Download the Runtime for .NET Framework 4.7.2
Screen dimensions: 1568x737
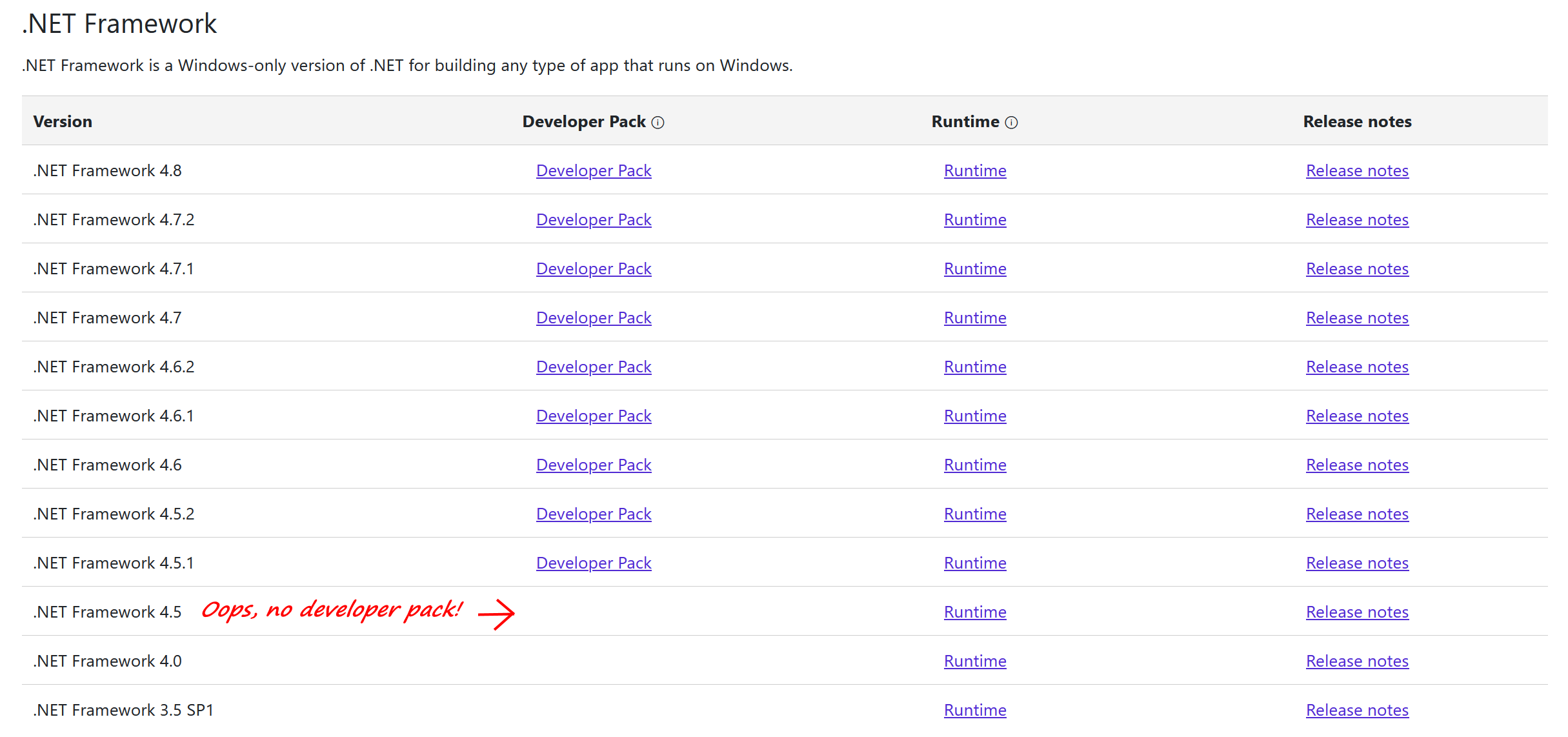point(975,219)
